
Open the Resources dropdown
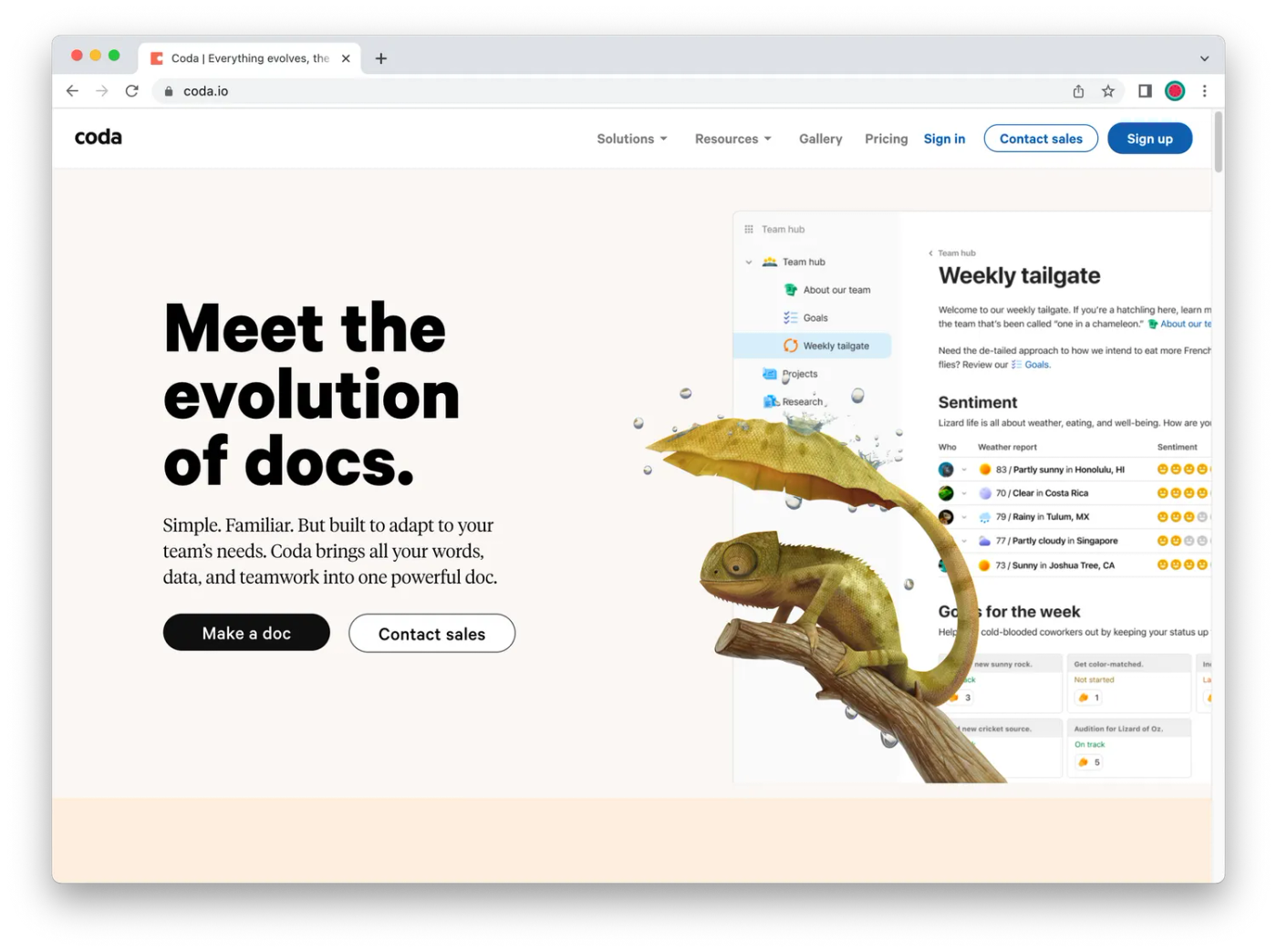pyautogui.click(x=732, y=139)
